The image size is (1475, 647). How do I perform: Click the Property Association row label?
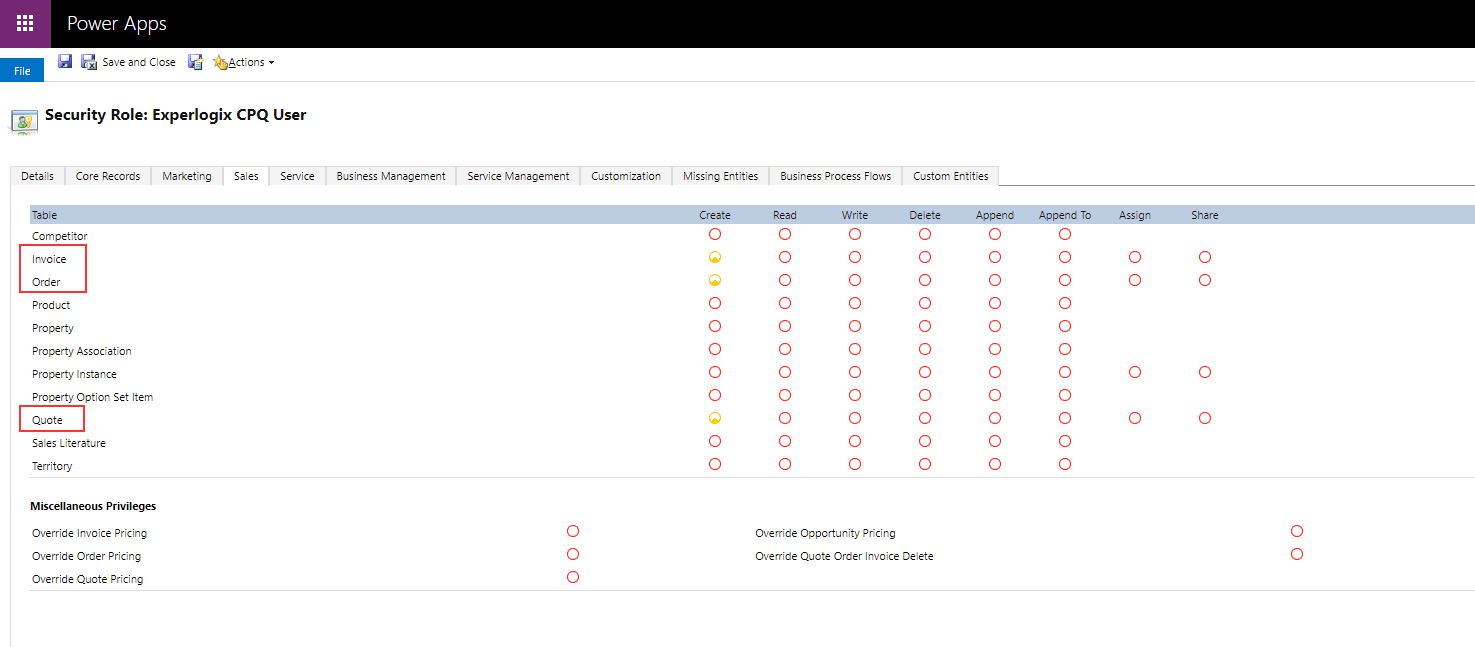tap(82, 351)
